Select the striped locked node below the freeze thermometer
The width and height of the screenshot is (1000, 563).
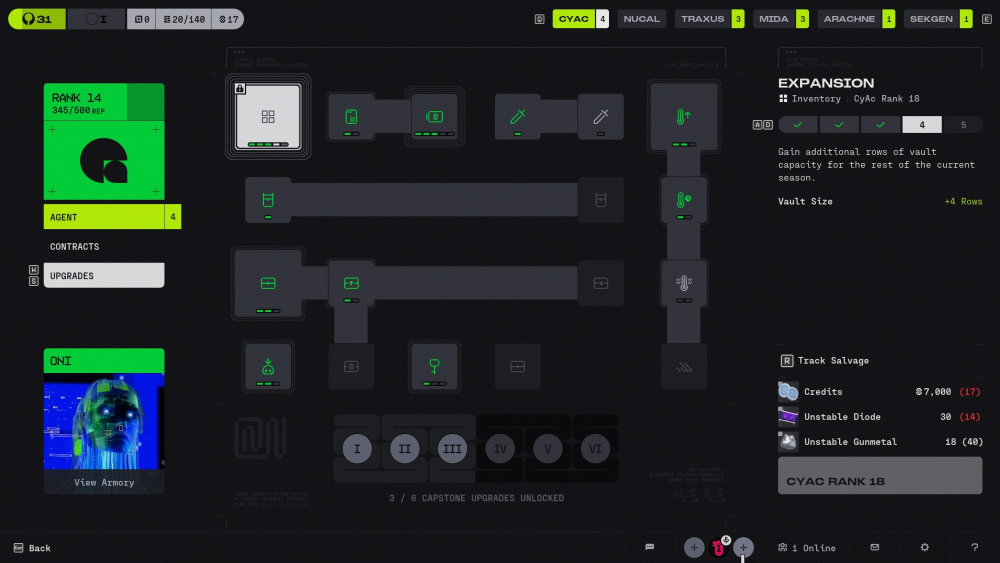684,367
